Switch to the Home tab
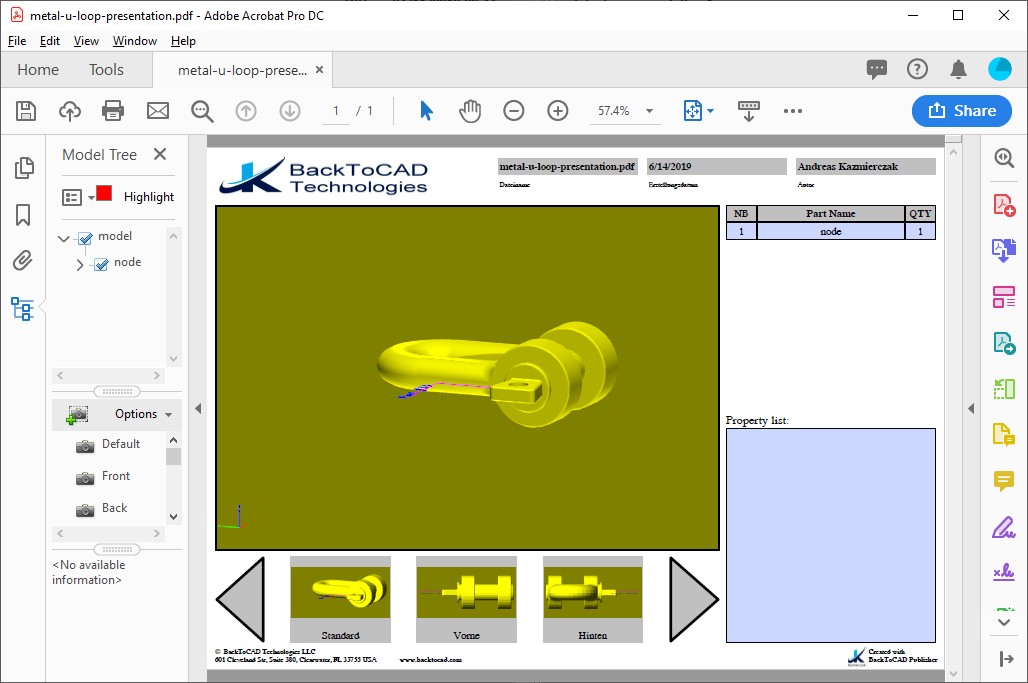 point(38,69)
